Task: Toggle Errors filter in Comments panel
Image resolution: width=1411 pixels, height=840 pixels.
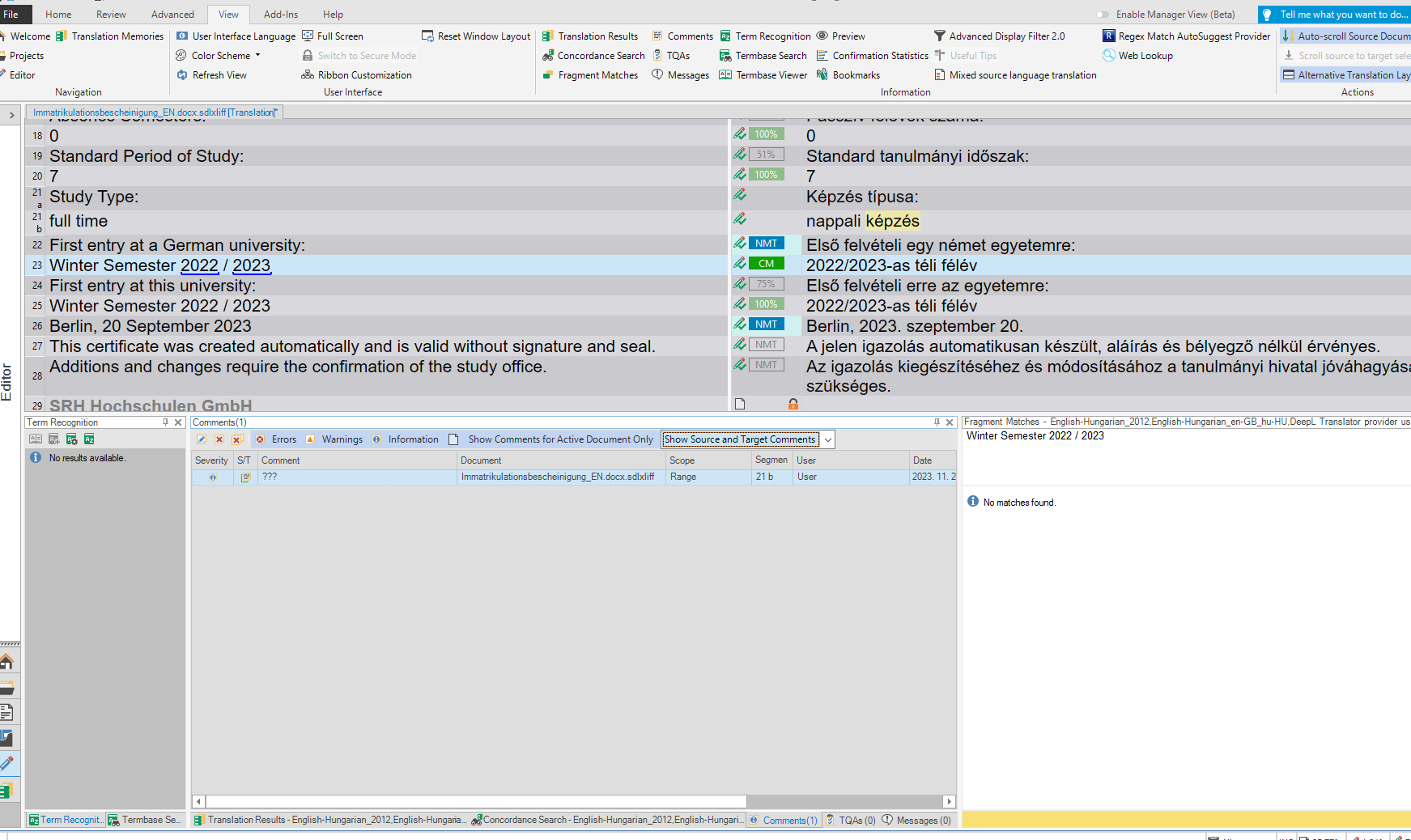Action: click(276, 439)
